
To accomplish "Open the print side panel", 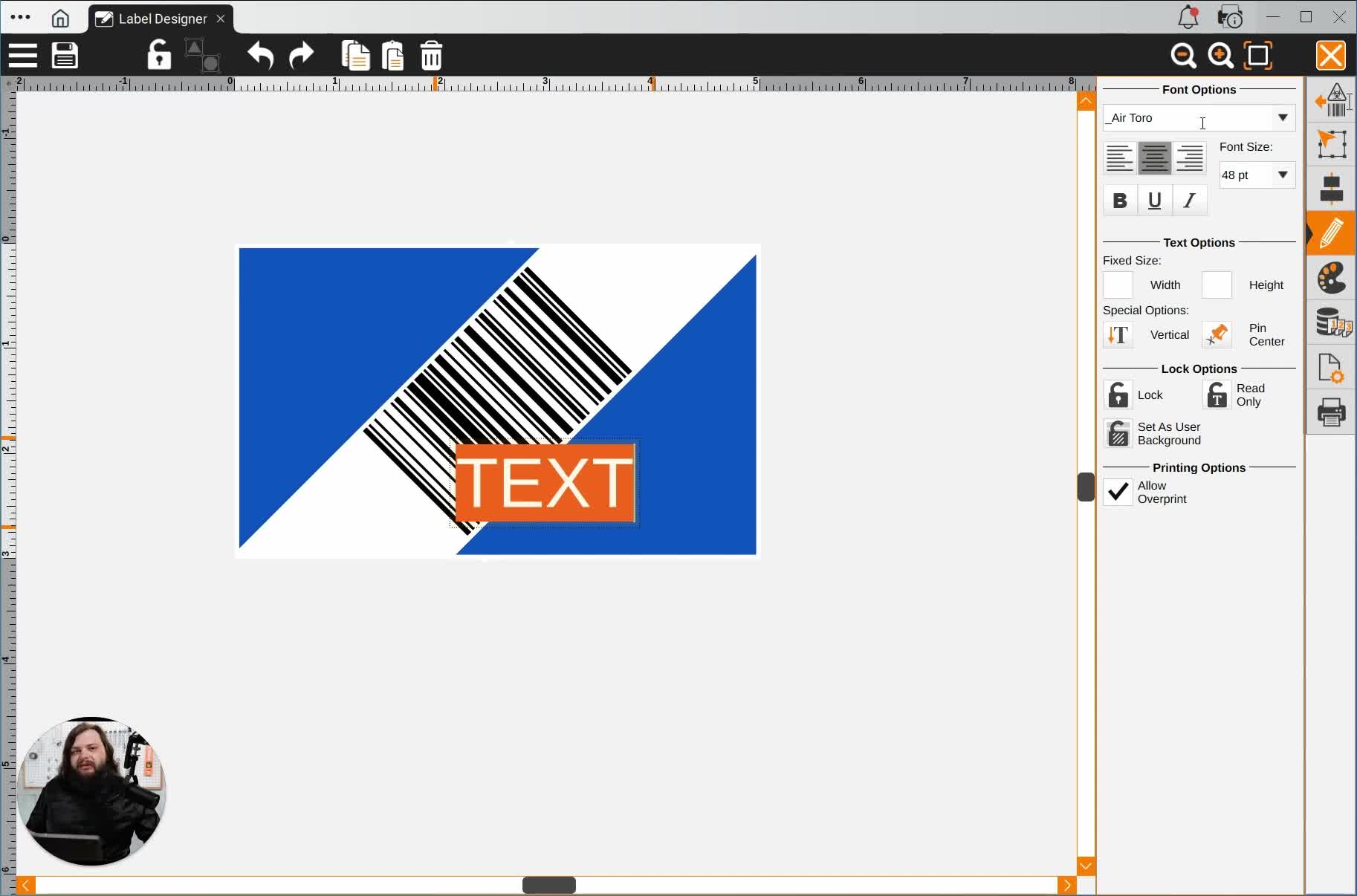I will (1332, 412).
